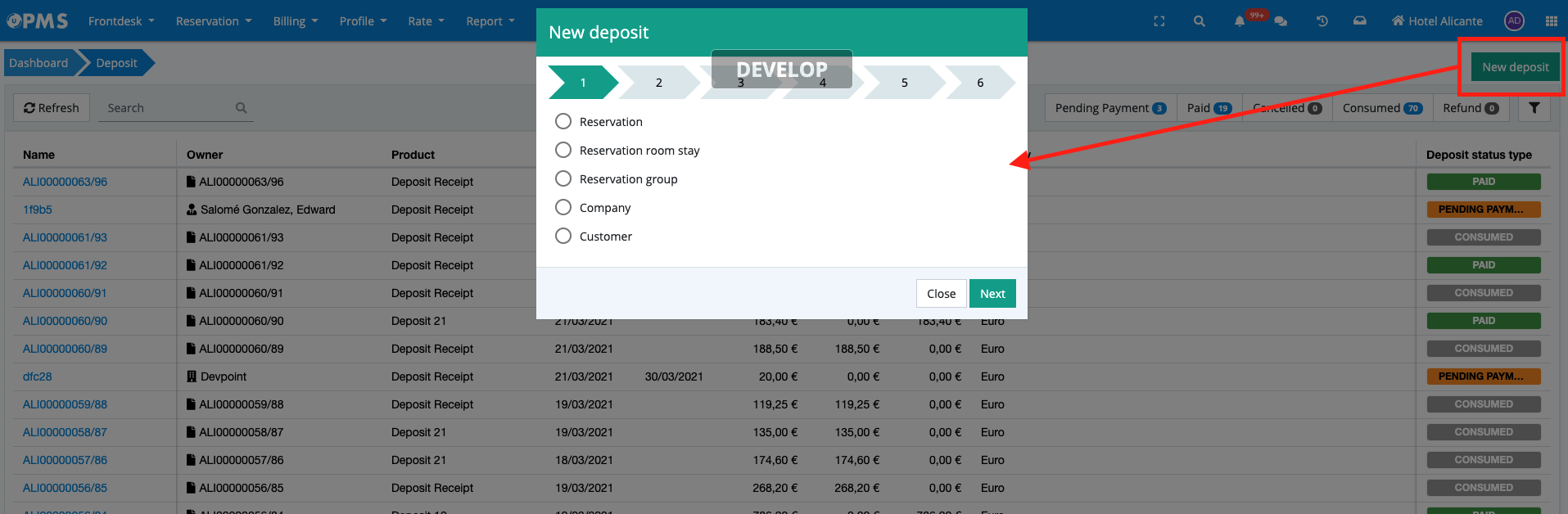Open the chat messages icon
The width and height of the screenshot is (1568, 514).
coord(1281,21)
